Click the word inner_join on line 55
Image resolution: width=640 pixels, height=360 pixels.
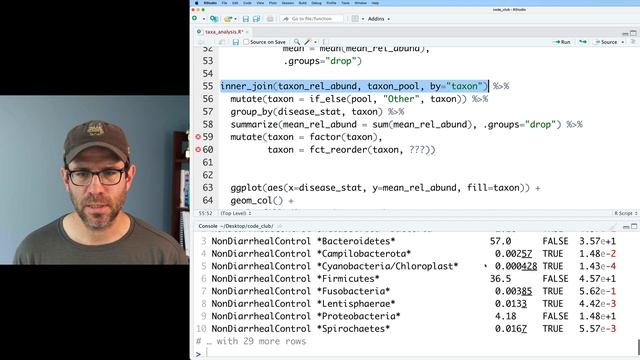click(x=246, y=86)
